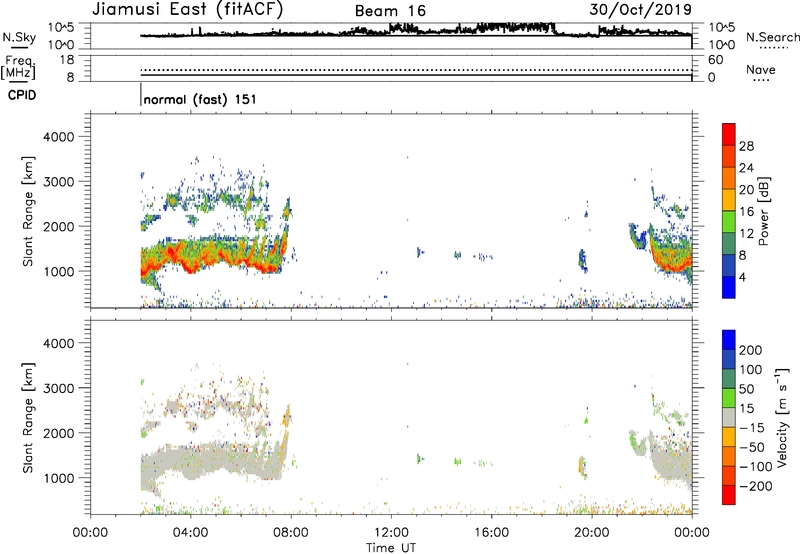Pick the red bottom segment of velocity colorbar
The image size is (800, 554).
[x=729, y=495]
